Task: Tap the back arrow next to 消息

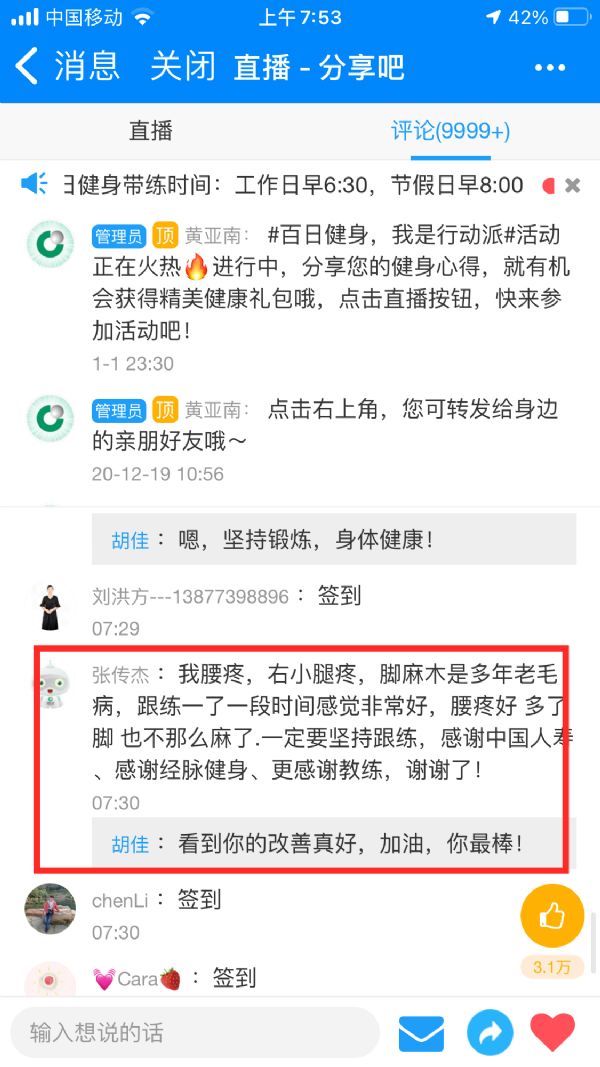Action: click(x=27, y=67)
